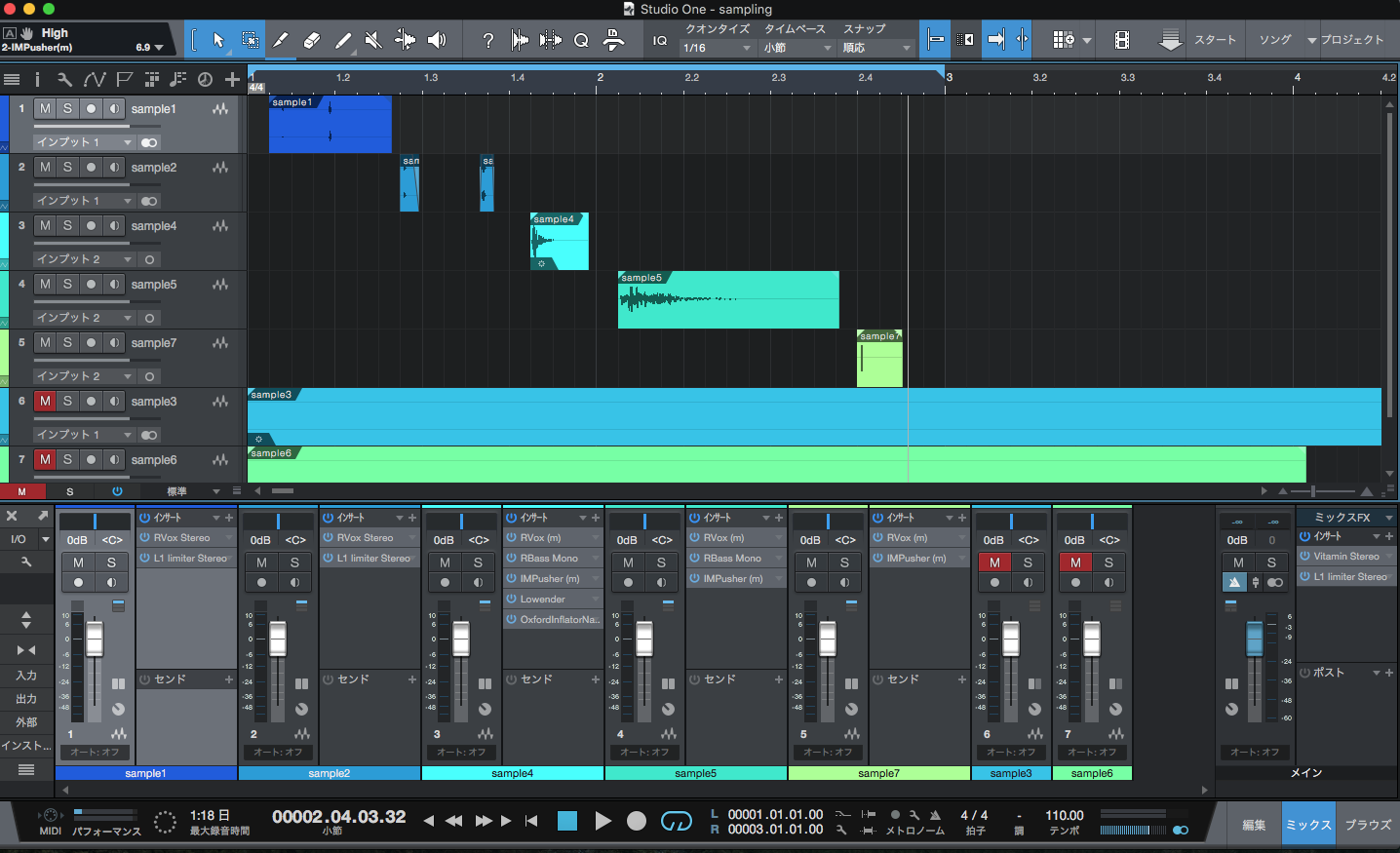Screen dimensions: 1400x853
Task: Select the sample4 audio clip
Action: coord(560,242)
